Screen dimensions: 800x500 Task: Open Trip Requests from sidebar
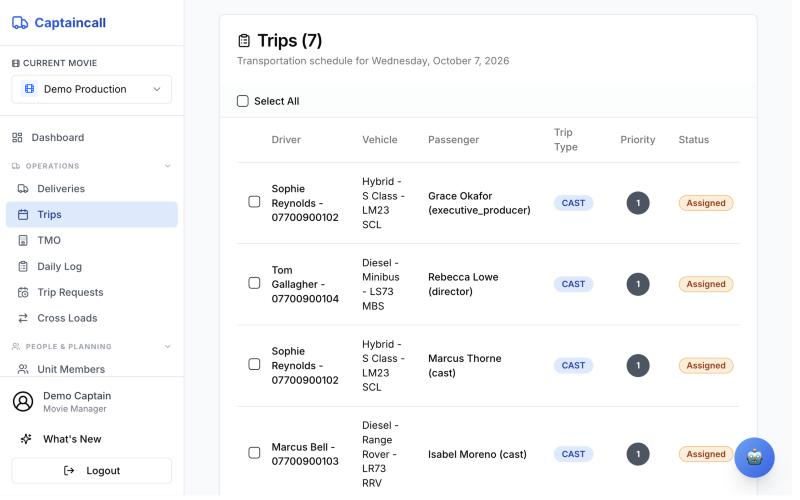coord(92,293)
